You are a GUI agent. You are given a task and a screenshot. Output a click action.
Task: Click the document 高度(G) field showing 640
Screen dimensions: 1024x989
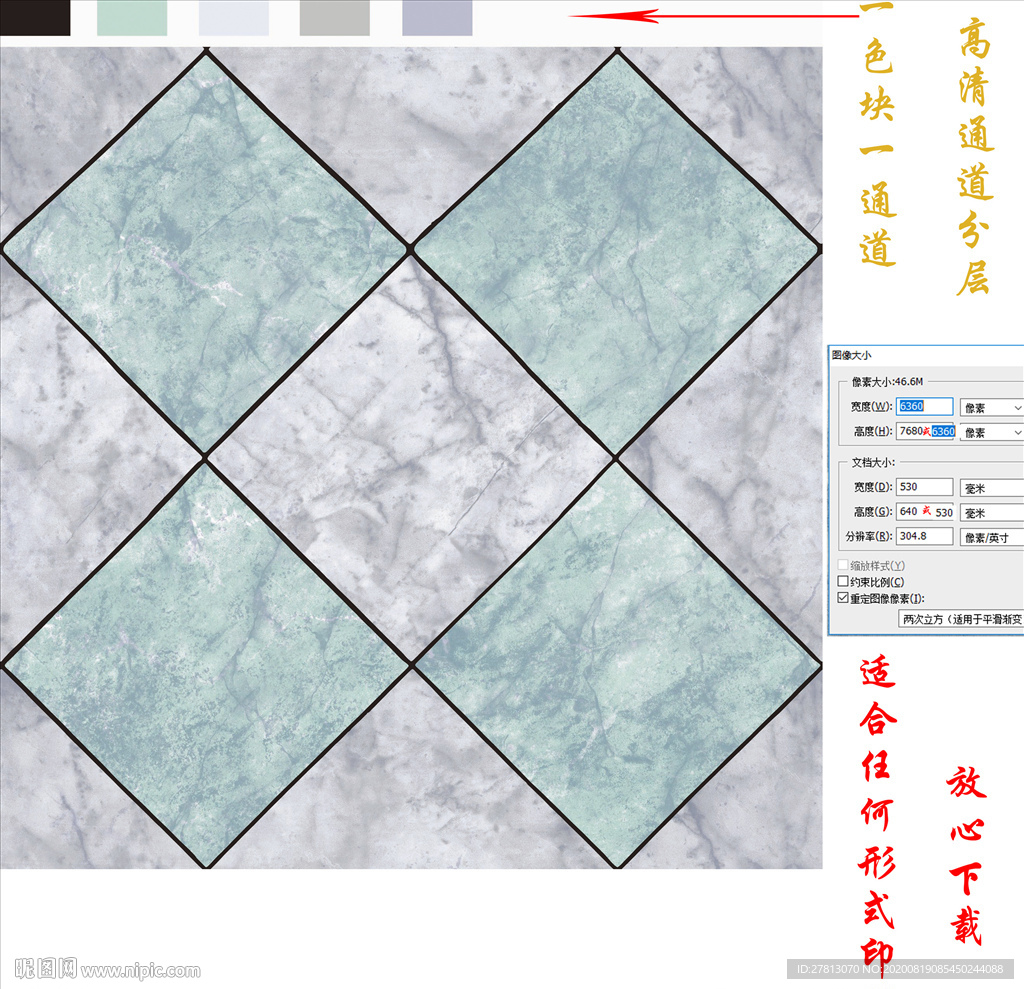tap(924, 512)
